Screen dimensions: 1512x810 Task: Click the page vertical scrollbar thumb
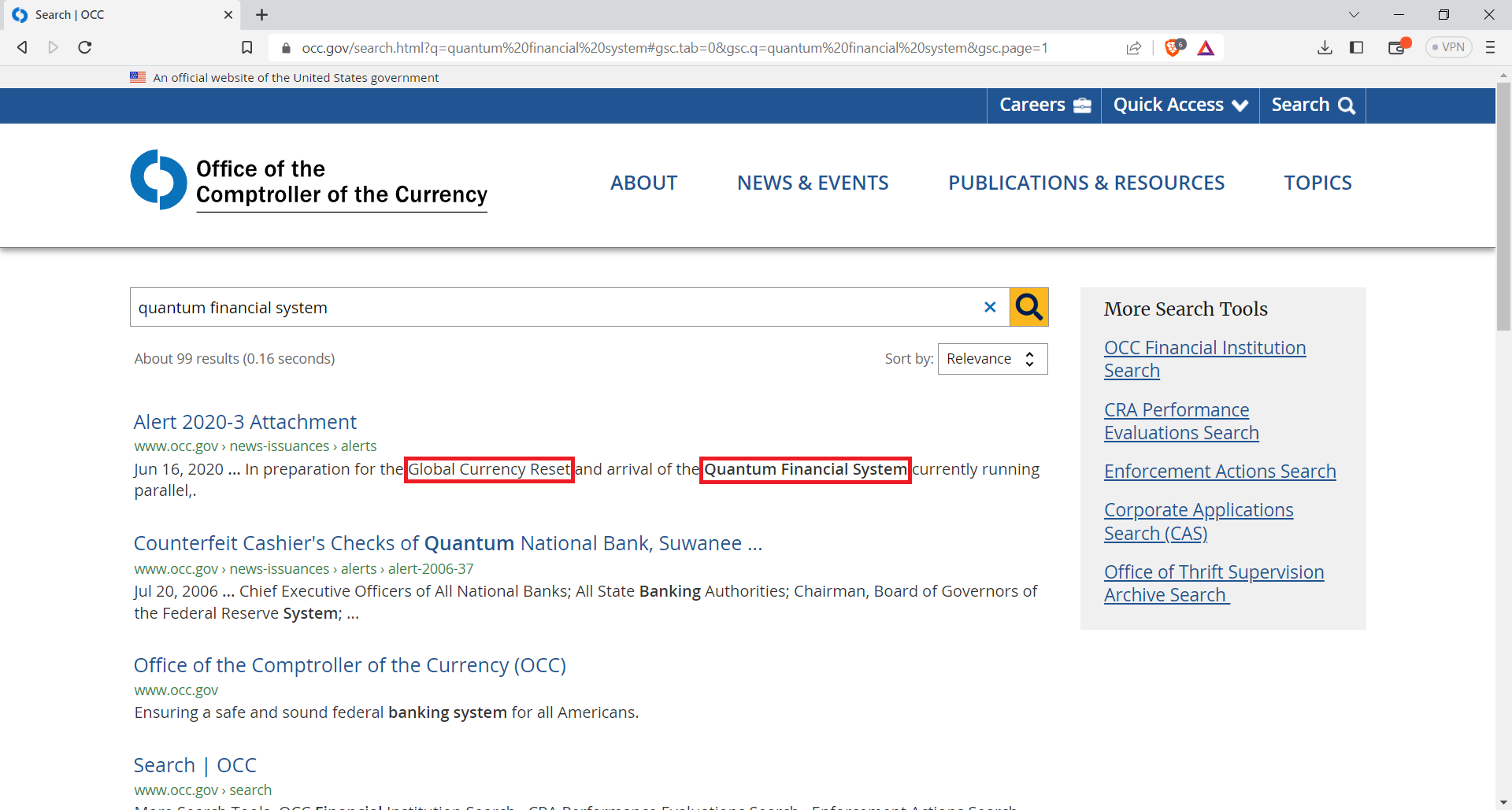click(1503, 206)
